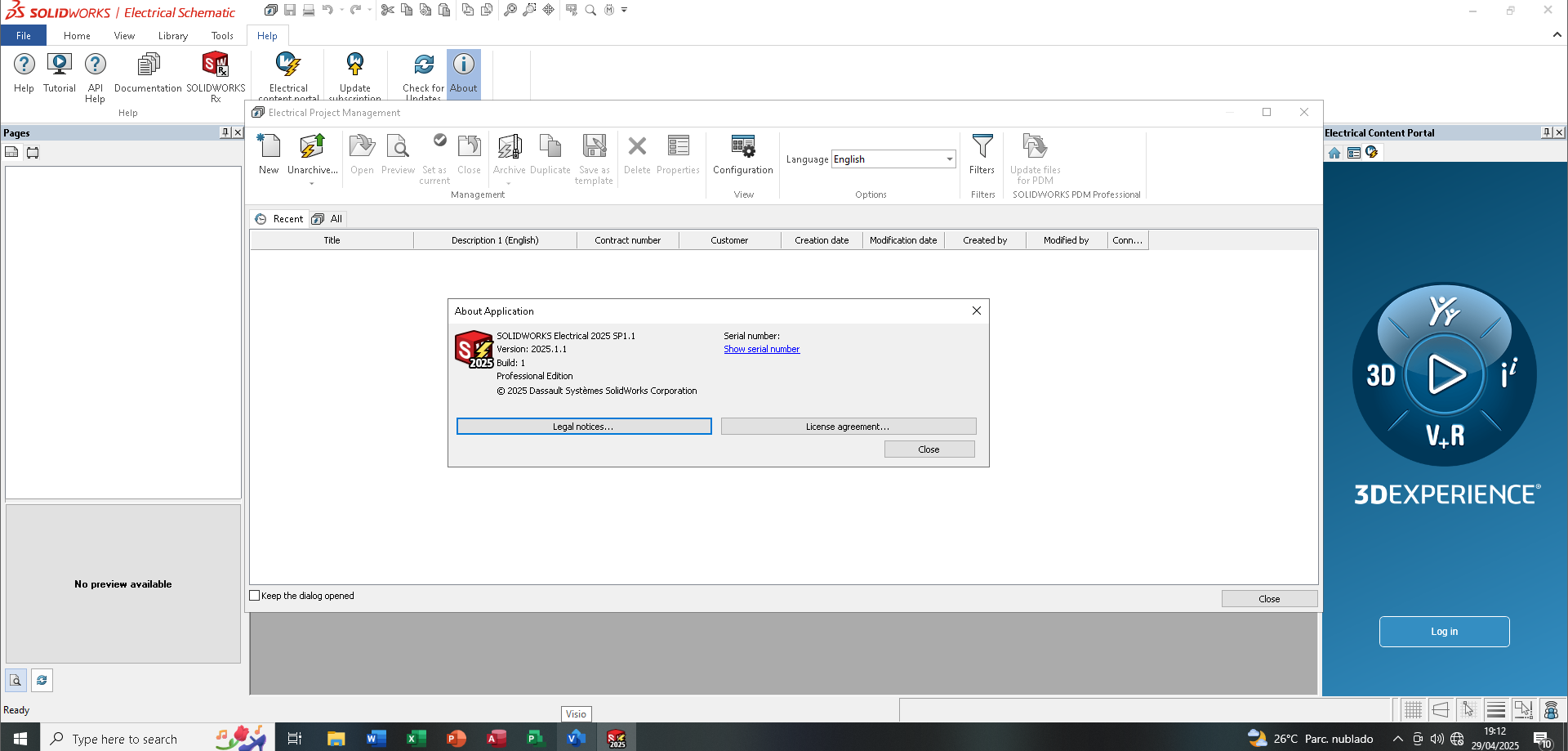This screenshot has width=1568, height=751.
Task: Select the Recent projects tab
Action: pos(279,219)
